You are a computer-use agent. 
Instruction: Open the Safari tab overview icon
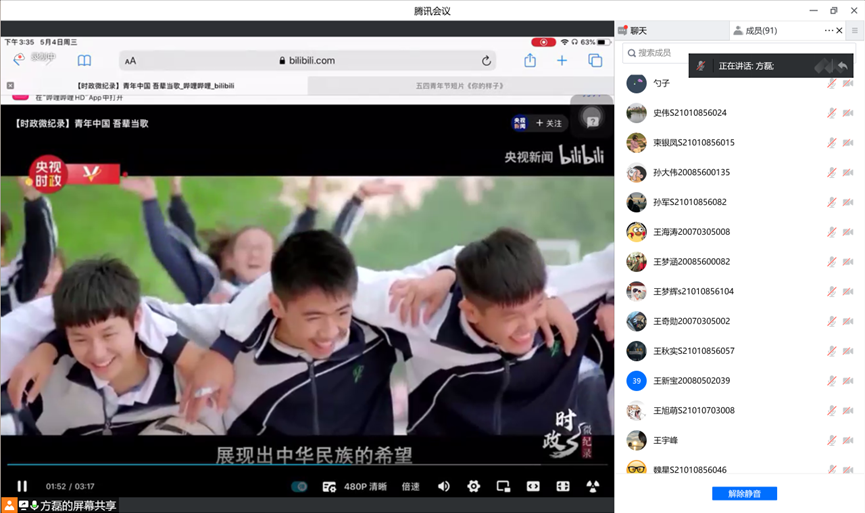(595, 61)
